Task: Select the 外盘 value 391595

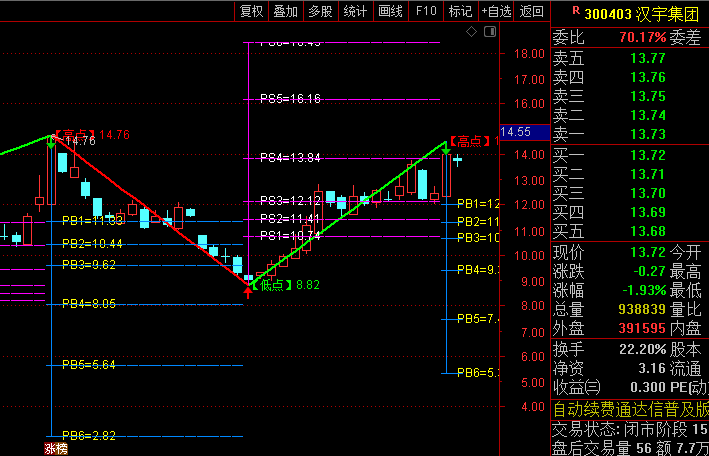Action: coord(642,328)
